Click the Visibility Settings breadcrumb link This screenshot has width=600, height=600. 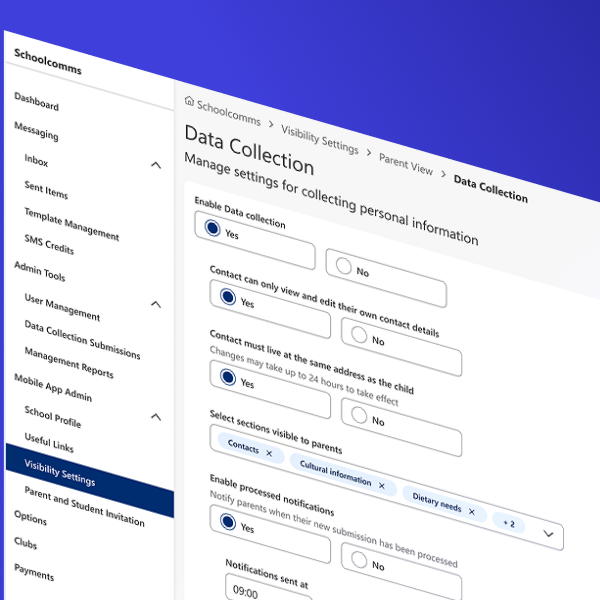319,139
